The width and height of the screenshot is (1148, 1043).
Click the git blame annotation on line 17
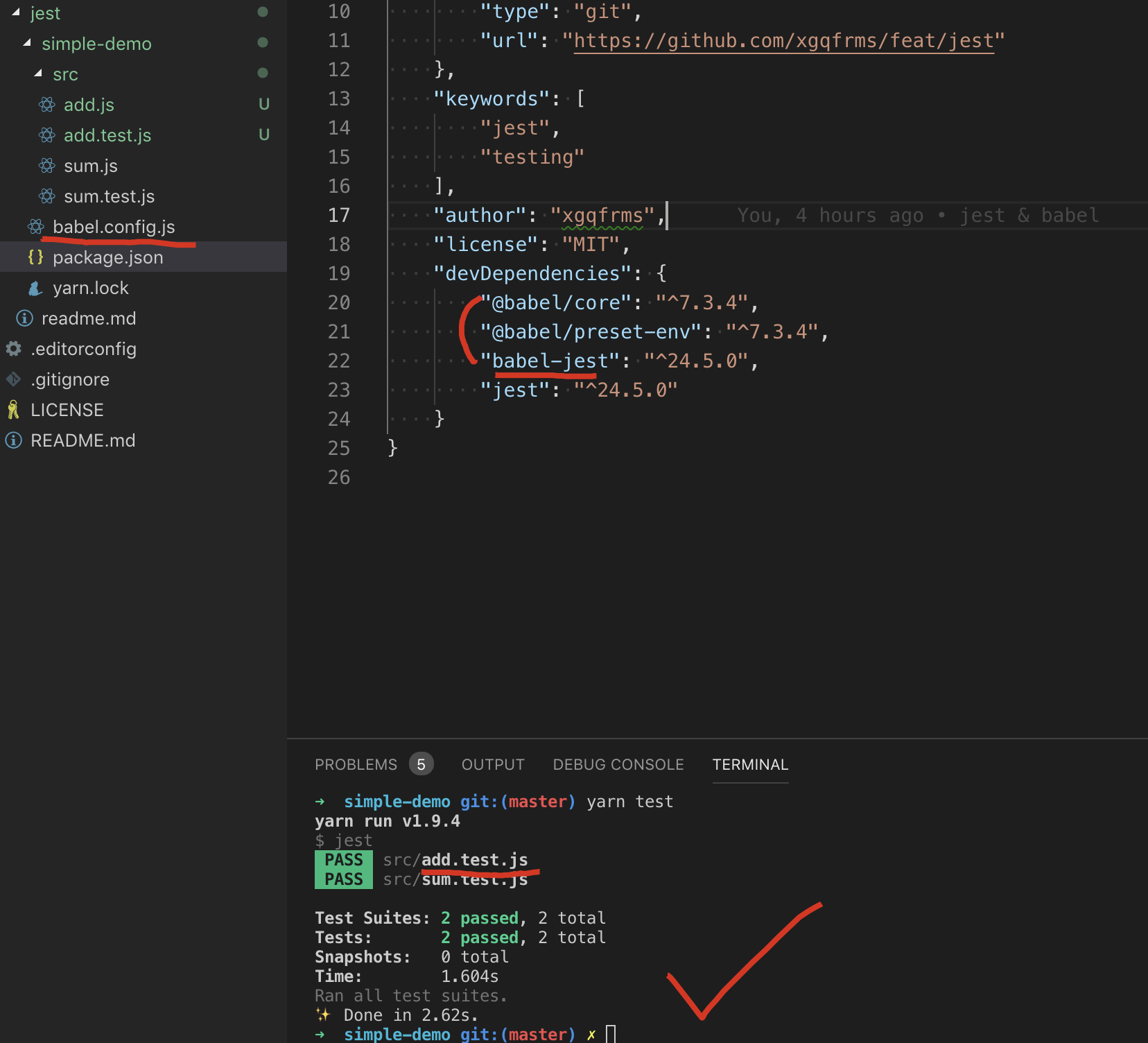click(918, 215)
